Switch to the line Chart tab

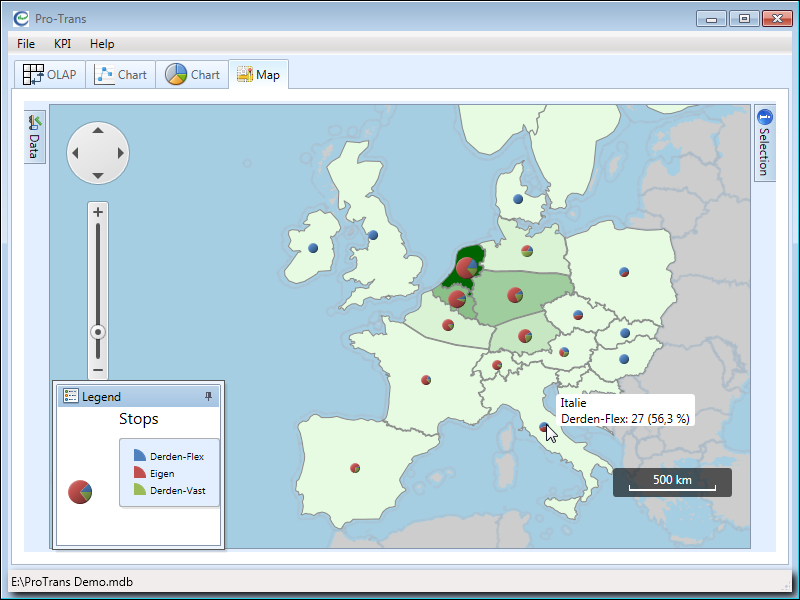click(121, 75)
